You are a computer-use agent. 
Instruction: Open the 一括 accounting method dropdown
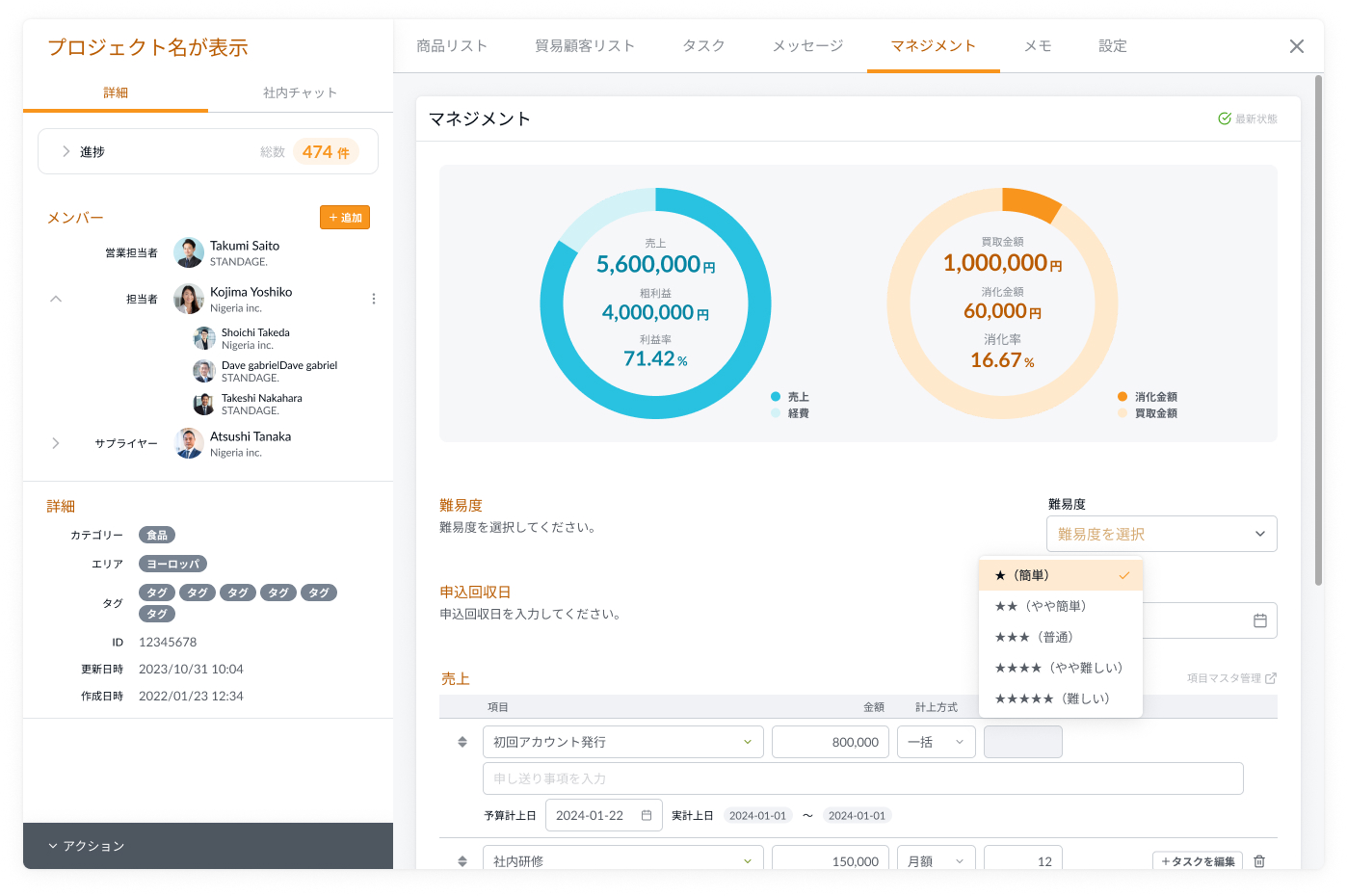pos(937,742)
